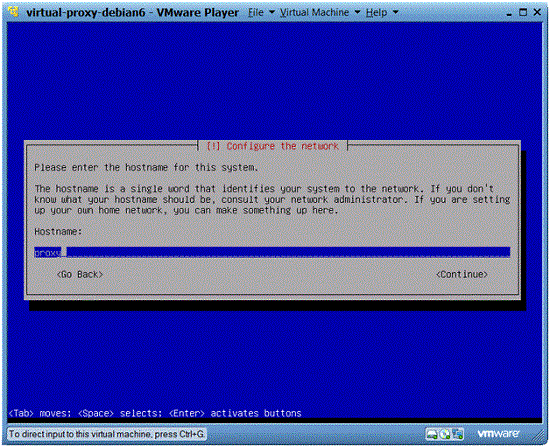Maximize the VMware Player window
Image resolution: width=550 pixels, height=447 pixels.
coord(523,13)
